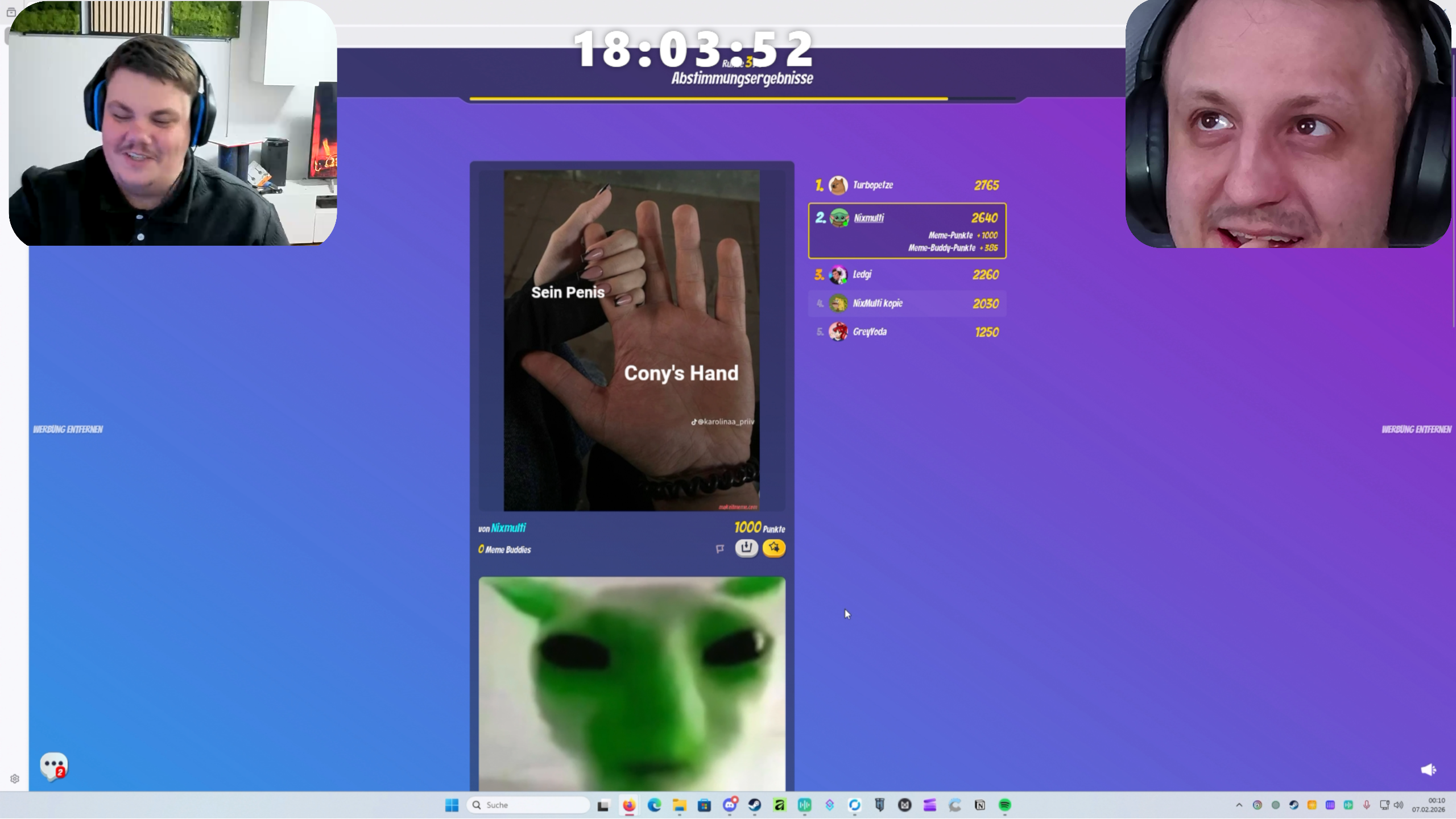Open the teal waveform app in taskbar
This screenshot has height=819, width=1456.
pos(805,805)
